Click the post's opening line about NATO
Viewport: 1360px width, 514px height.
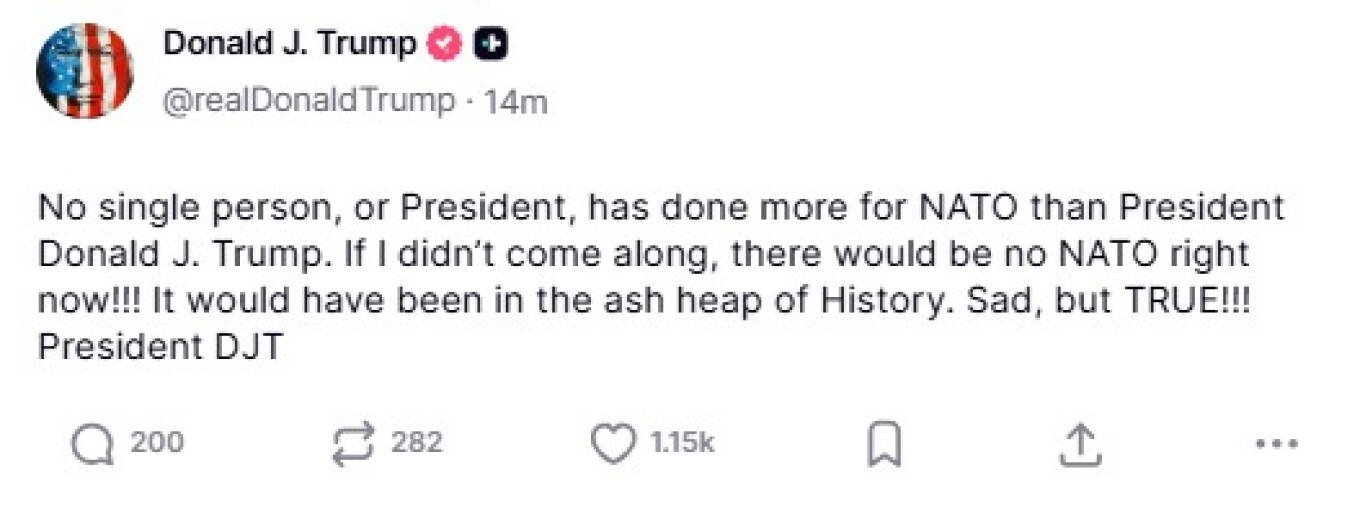pos(660,208)
